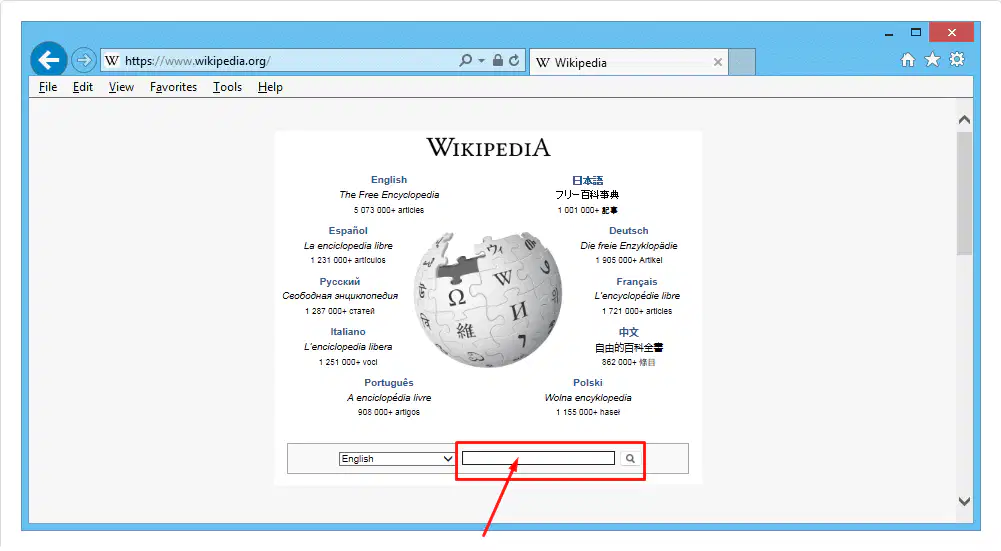The height and width of the screenshot is (551, 1001).
Task: Open a new tab
Action: coord(742,63)
